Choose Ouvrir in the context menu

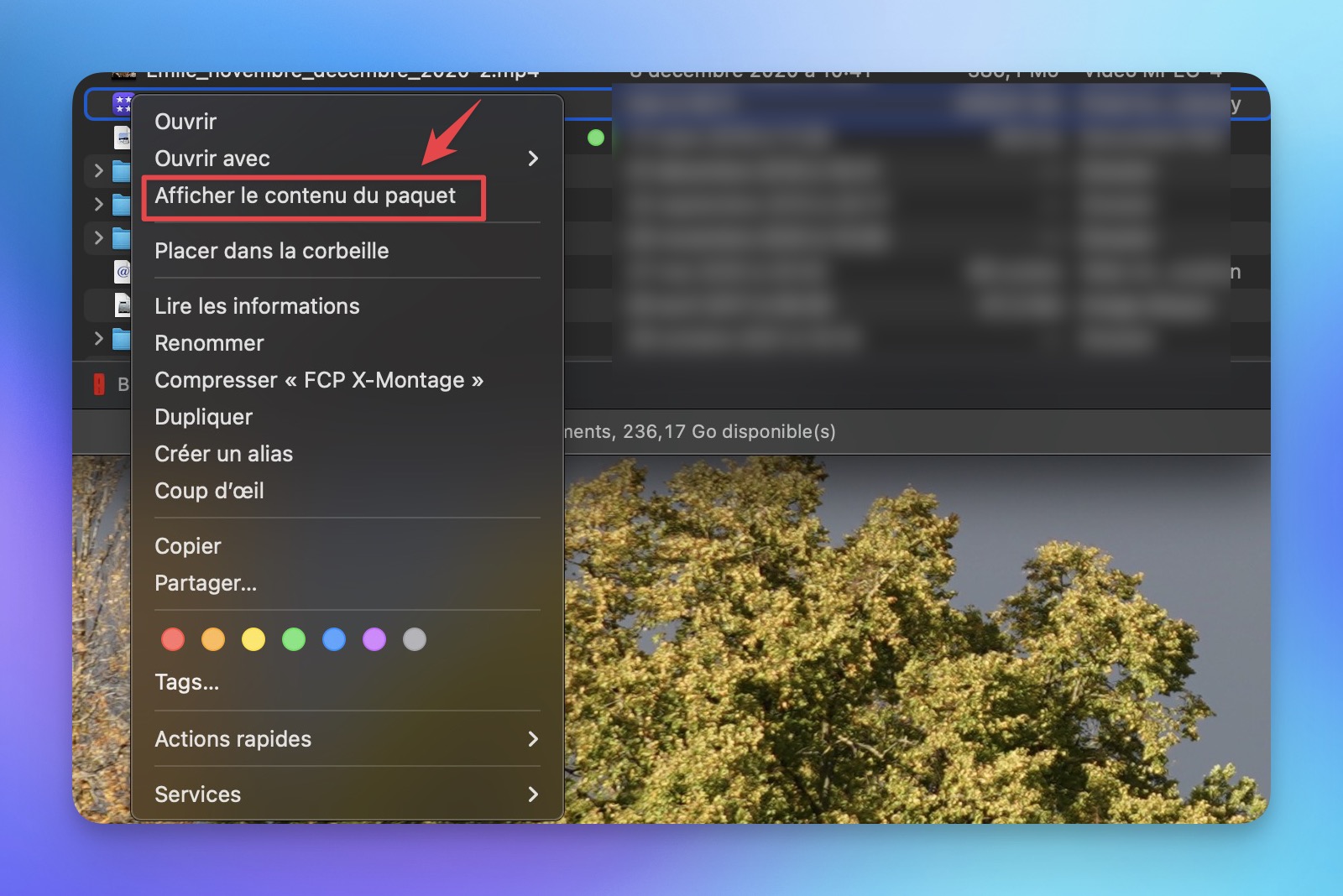point(347,122)
